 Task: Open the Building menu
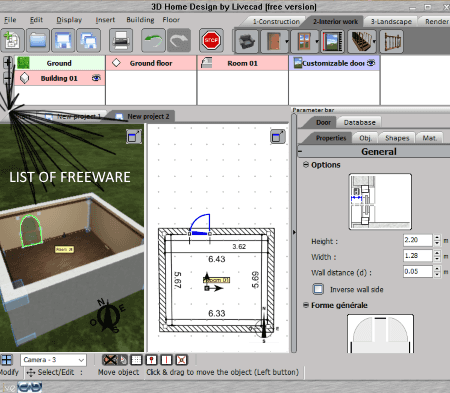(140, 20)
